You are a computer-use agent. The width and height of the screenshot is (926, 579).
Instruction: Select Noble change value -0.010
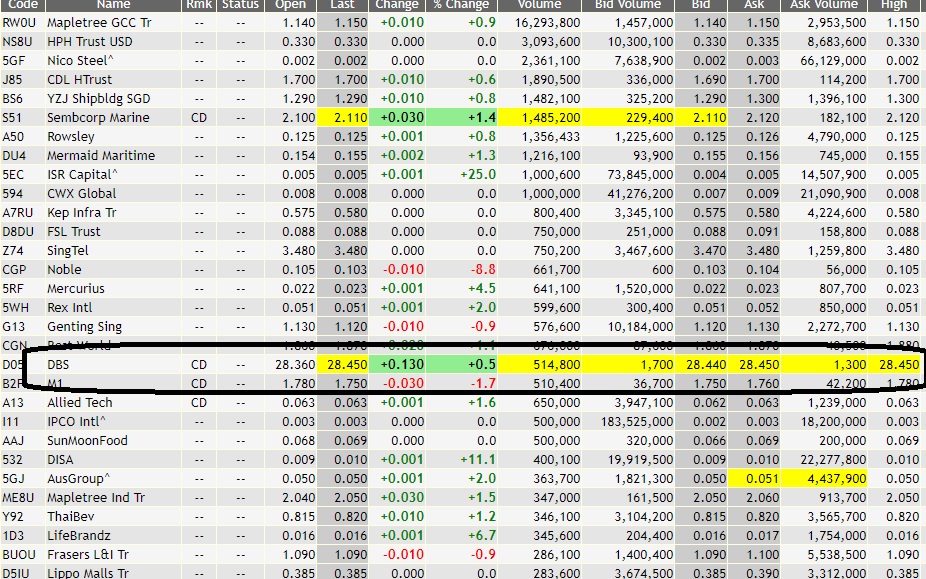403,269
